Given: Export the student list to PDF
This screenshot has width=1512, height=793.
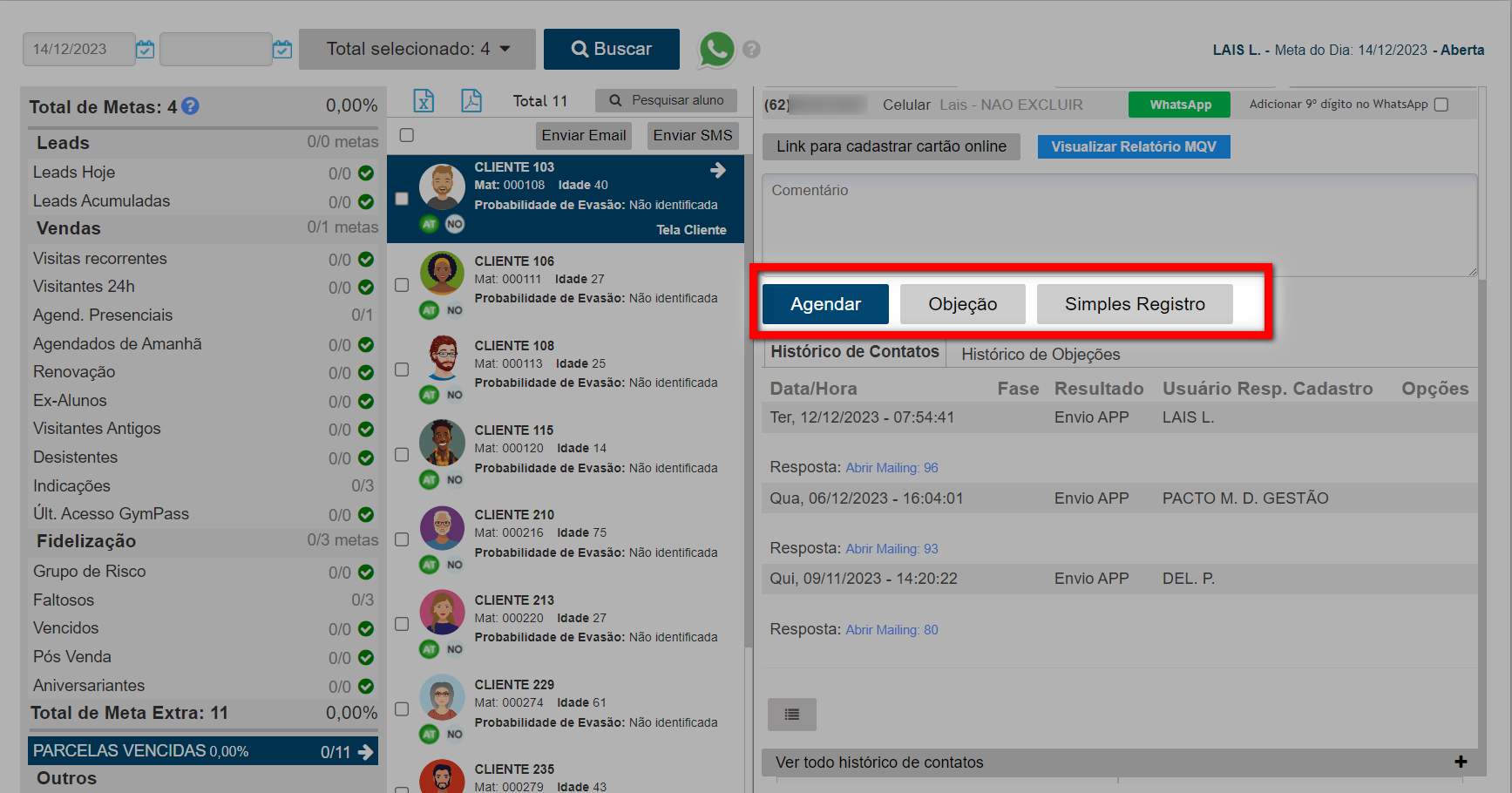Looking at the screenshot, I should [x=471, y=101].
